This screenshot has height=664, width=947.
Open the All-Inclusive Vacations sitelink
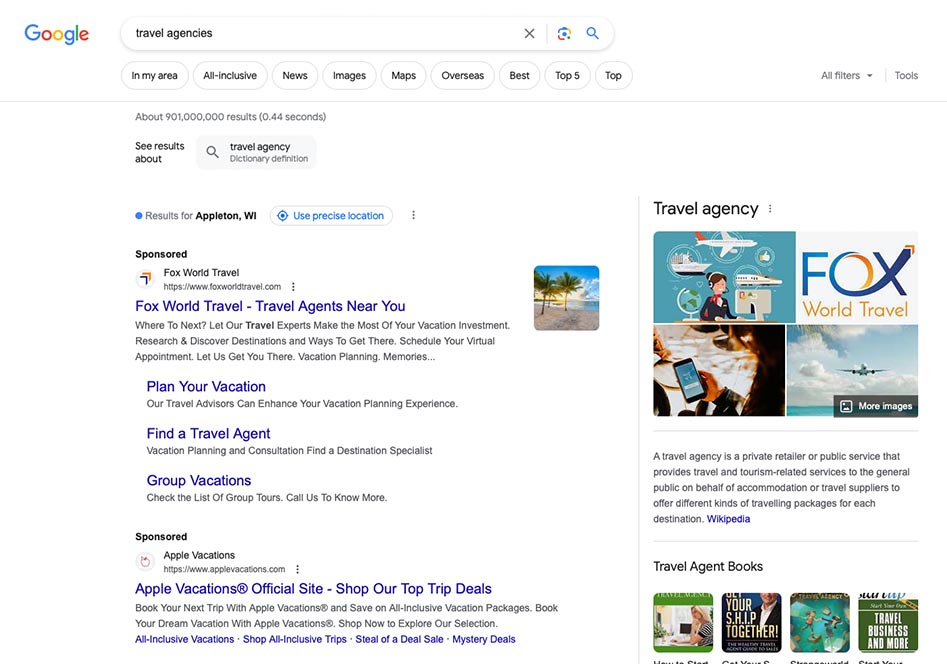184,639
